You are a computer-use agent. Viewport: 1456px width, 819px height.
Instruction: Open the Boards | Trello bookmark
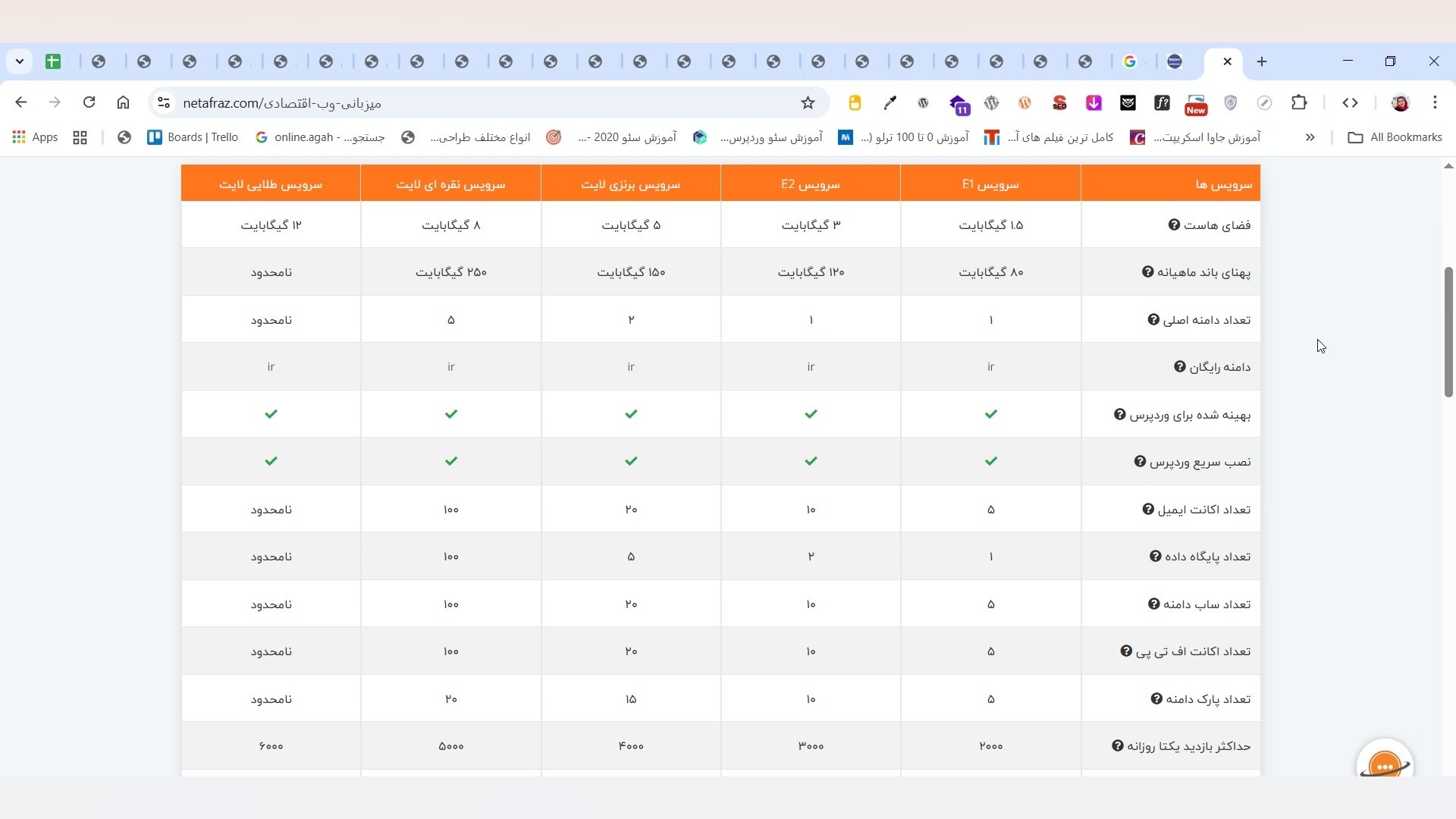[x=193, y=137]
